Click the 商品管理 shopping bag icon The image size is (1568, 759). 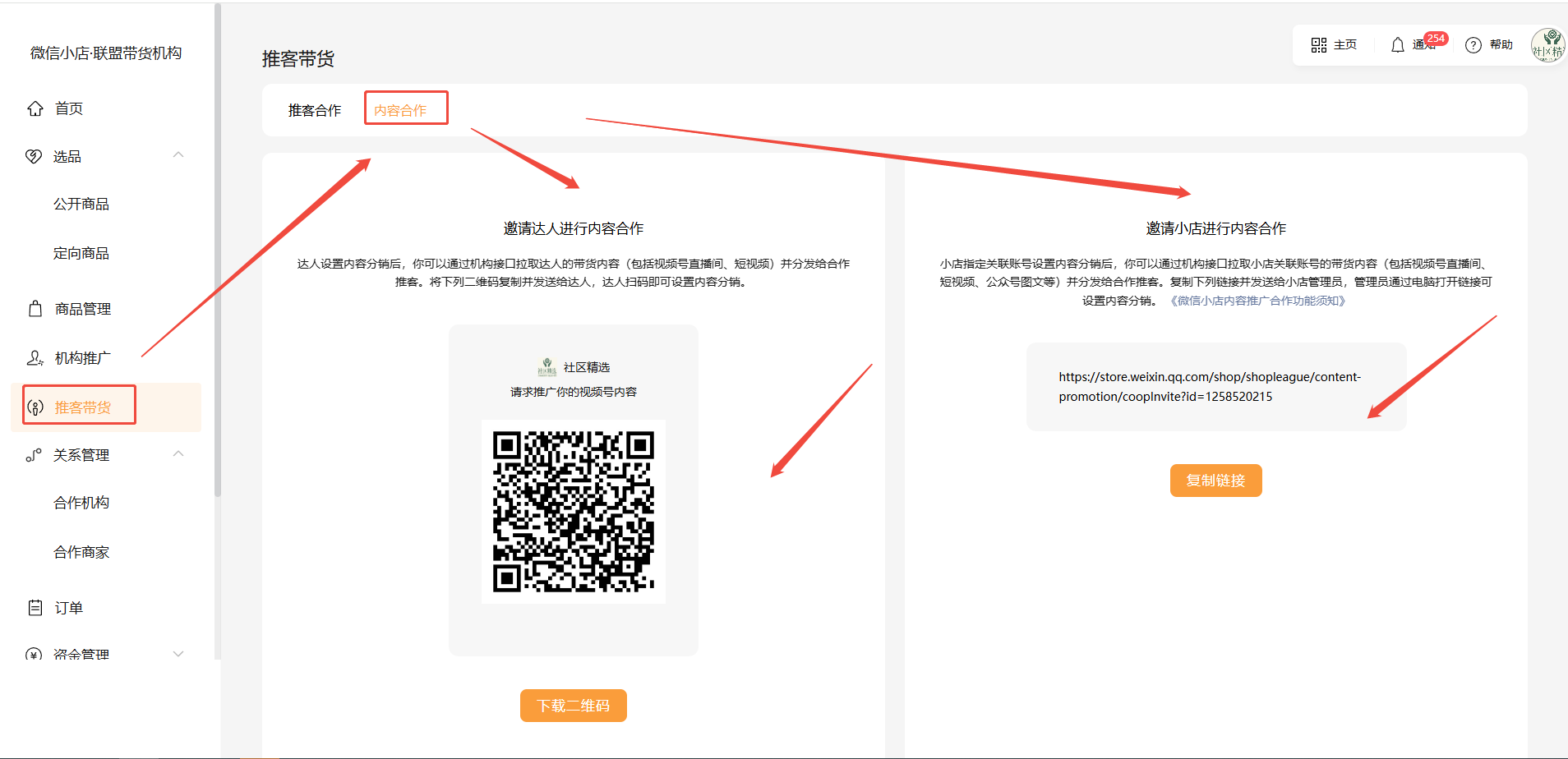pyautogui.click(x=35, y=309)
